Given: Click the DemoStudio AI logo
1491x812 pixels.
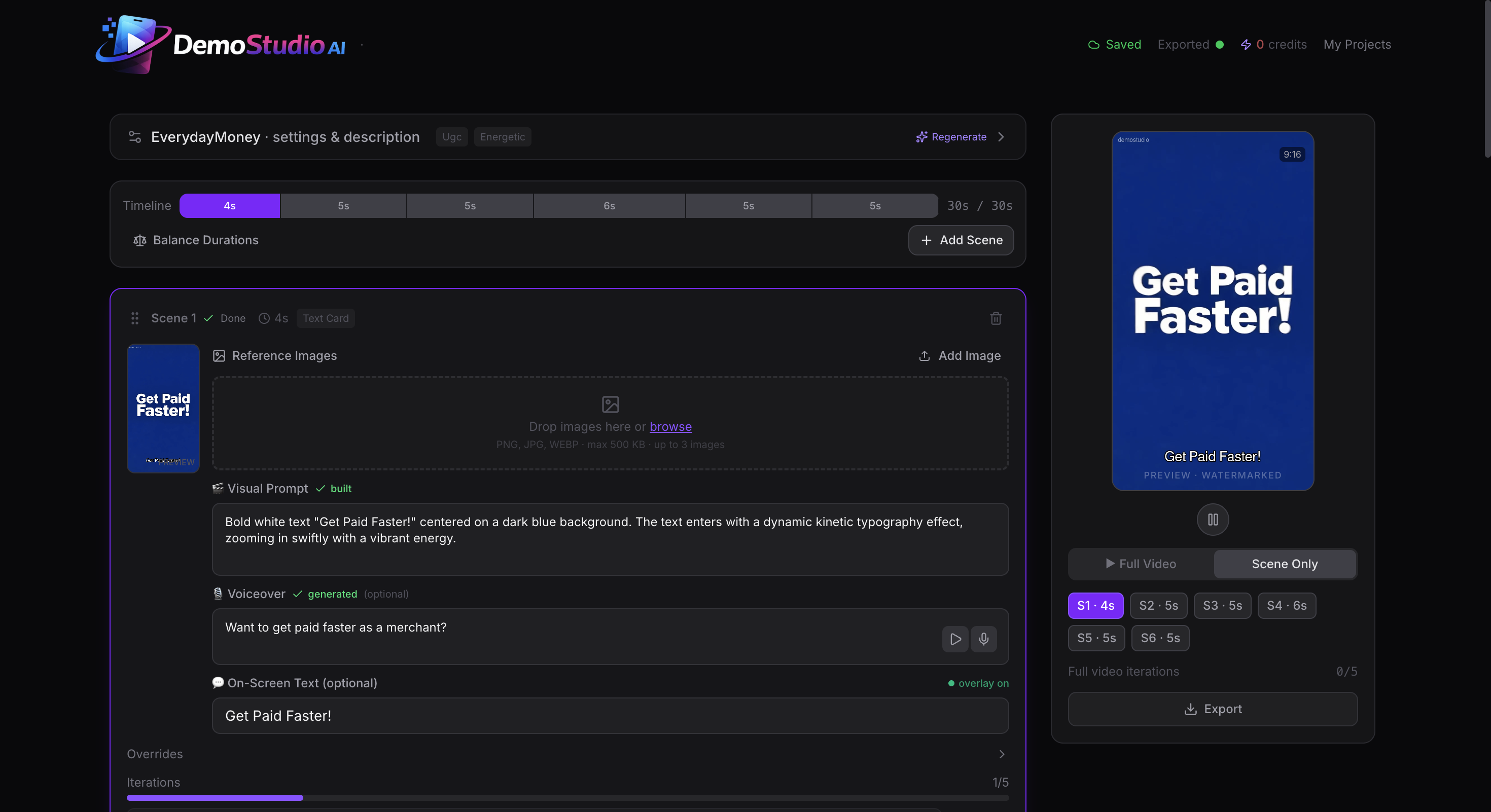Looking at the screenshot, I should pyautogui.click(x=220, y=45).
